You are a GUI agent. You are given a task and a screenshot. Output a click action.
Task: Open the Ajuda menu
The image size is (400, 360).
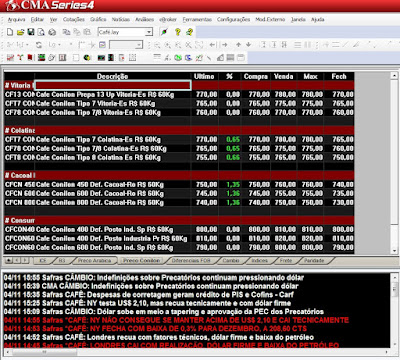click(318, 19)
